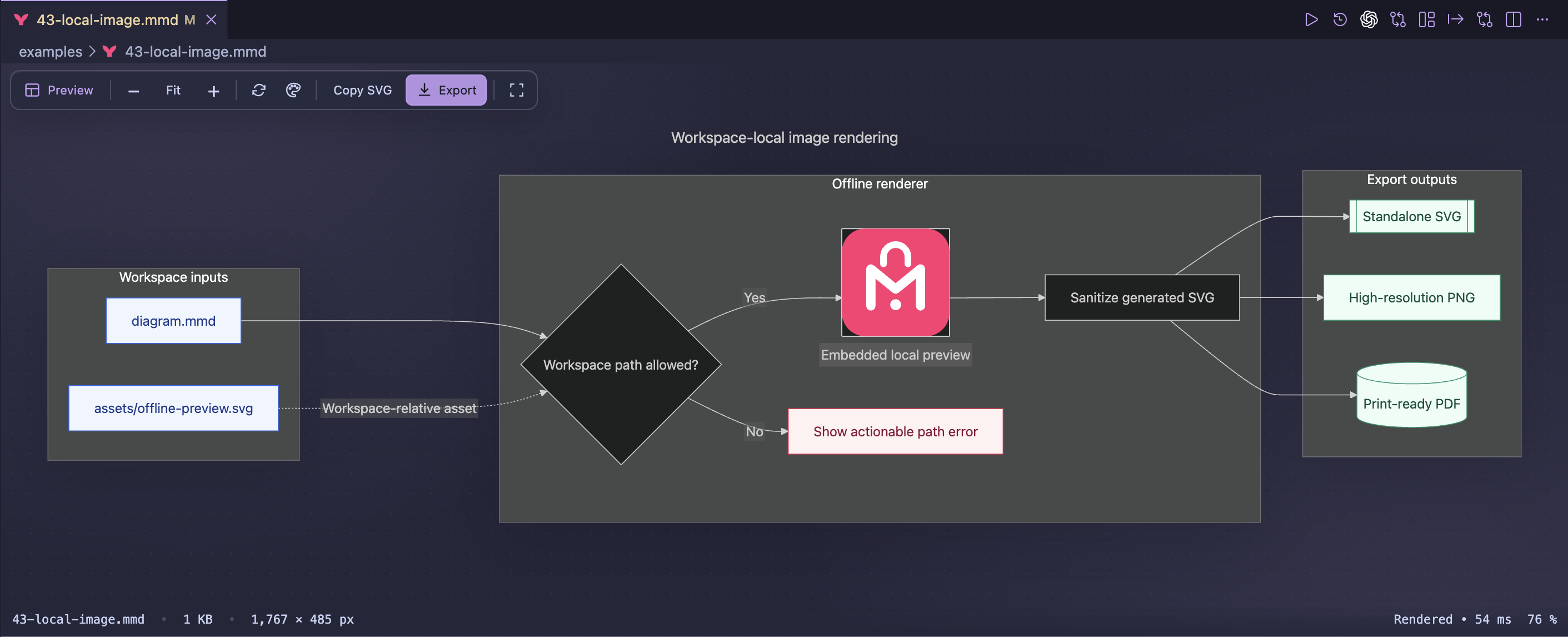Click the compare-changes icon next to split editor
The height and width of the screenshot is (637, 1568).
point(1485,20)
